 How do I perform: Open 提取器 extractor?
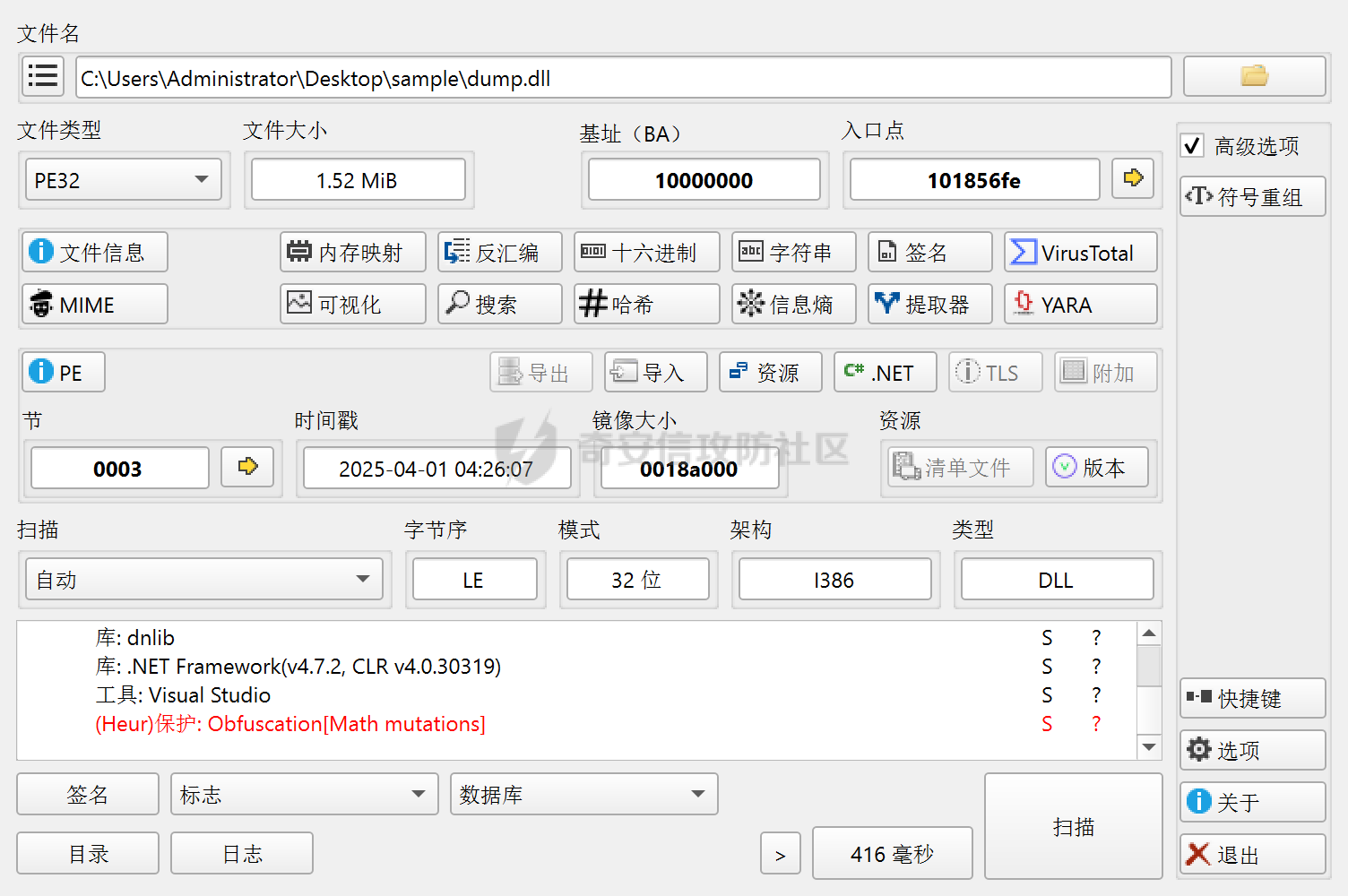930,304
